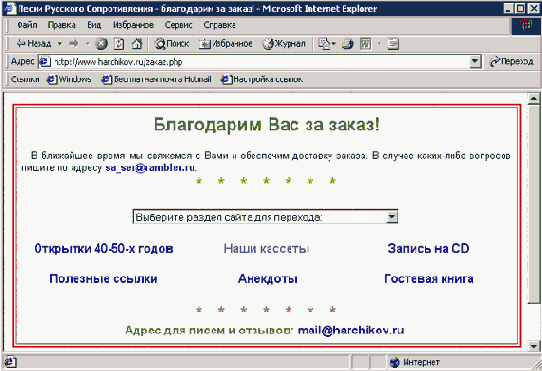The image size is (542, 371).
Task: Click the Благодарим Вас за заказ heading
Action: [x=267, y=124]
